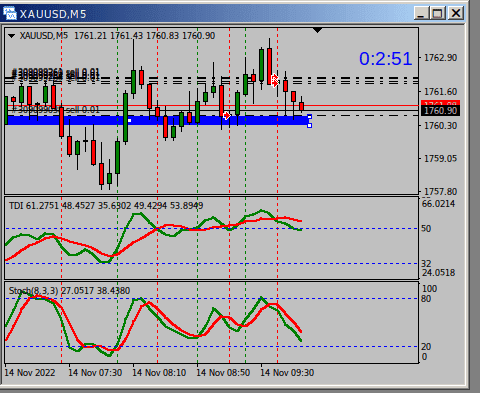Click the 14 Nov 08:50 time label
This screenshot has width=480, height=393.
pos(223,373)
